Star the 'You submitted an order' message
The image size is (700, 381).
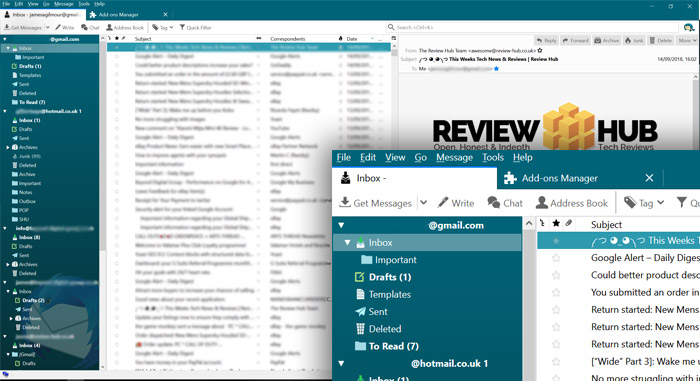point(556,293)
